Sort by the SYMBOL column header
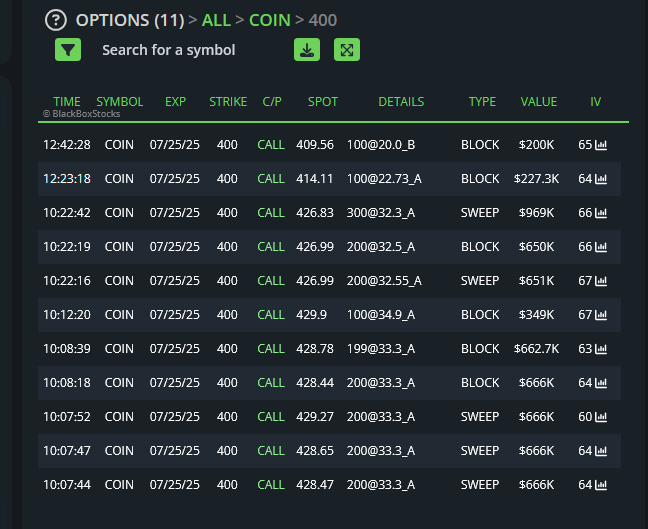 (120, 102)
